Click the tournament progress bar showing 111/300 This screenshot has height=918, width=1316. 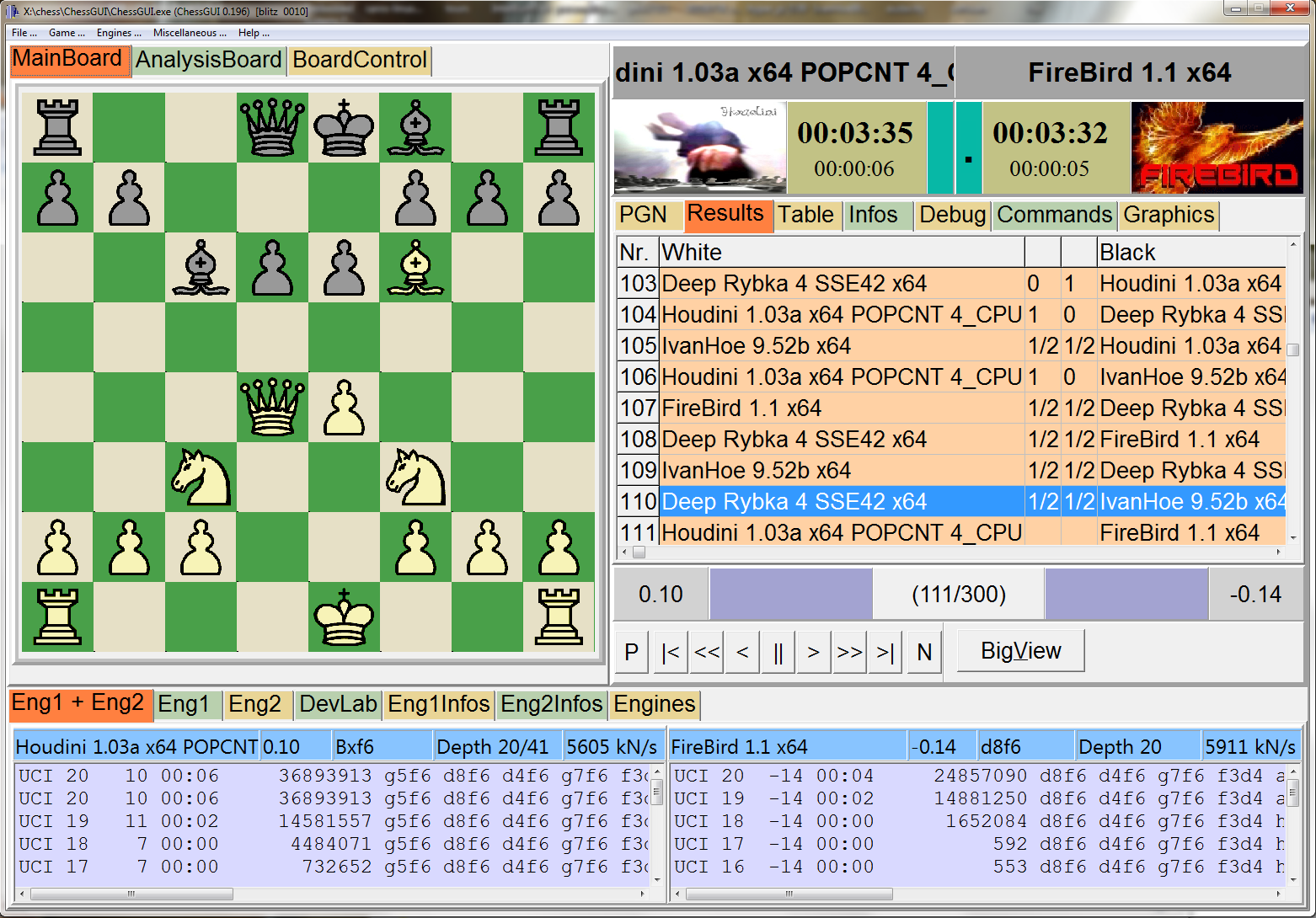point(959,595)
